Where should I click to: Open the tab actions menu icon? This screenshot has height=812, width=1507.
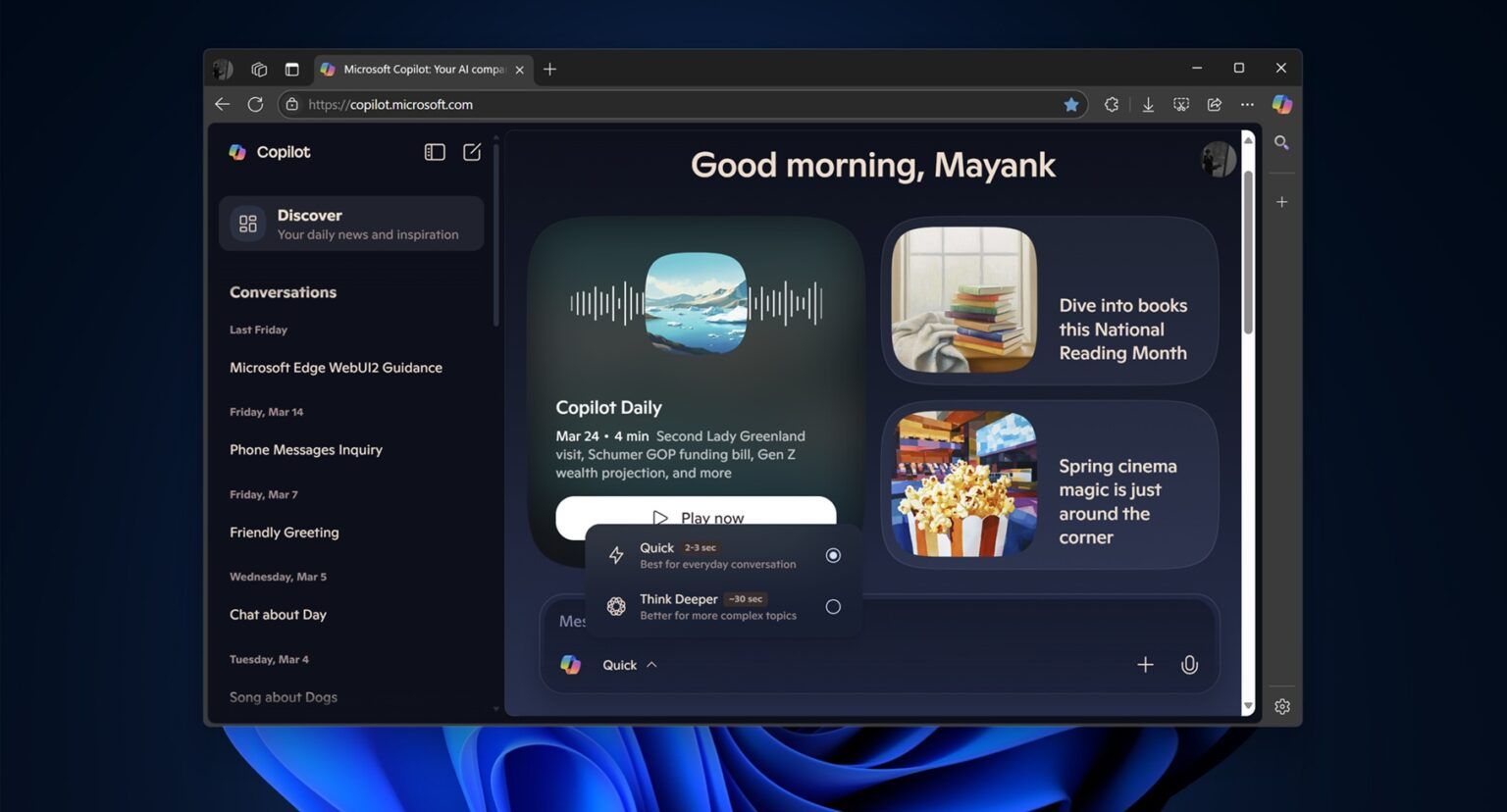tap(291, 69)
